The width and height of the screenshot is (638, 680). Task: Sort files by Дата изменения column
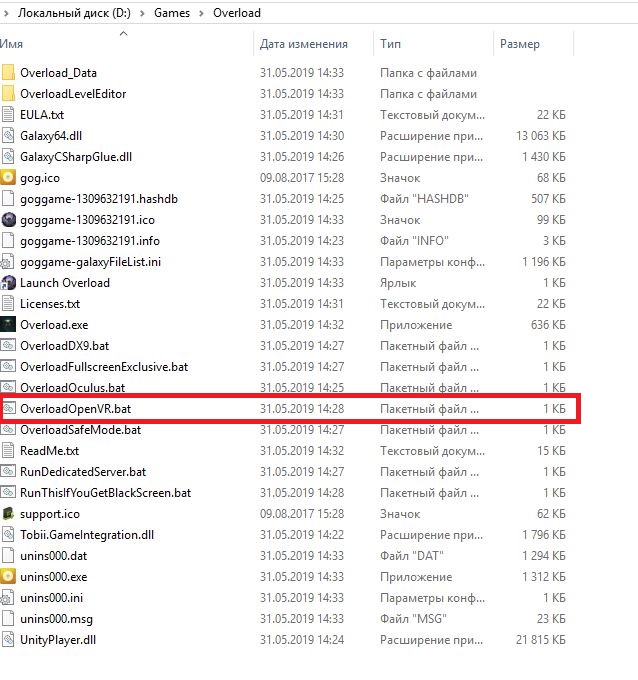coord(304,44)
